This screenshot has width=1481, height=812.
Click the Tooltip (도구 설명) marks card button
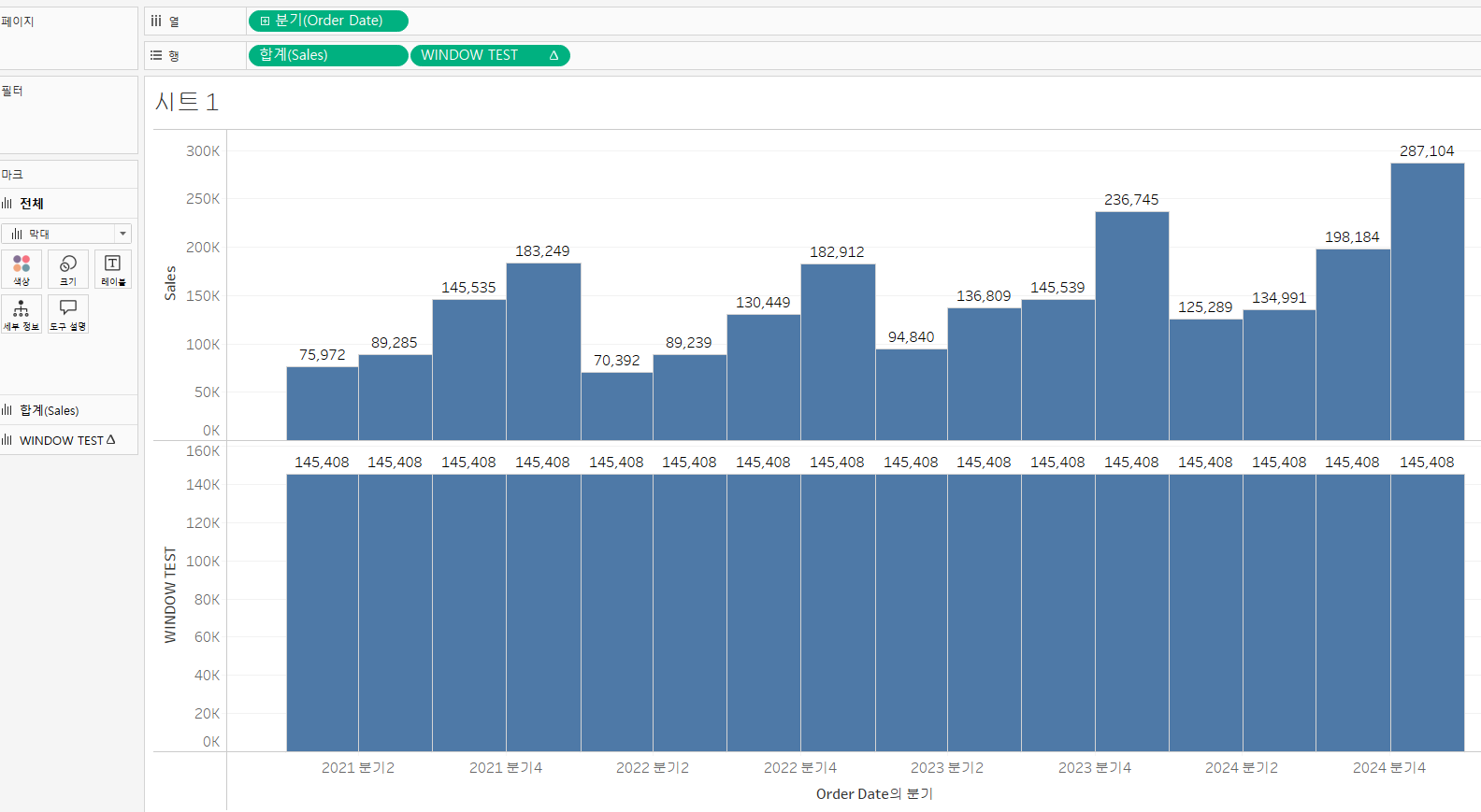pos(68,314)
